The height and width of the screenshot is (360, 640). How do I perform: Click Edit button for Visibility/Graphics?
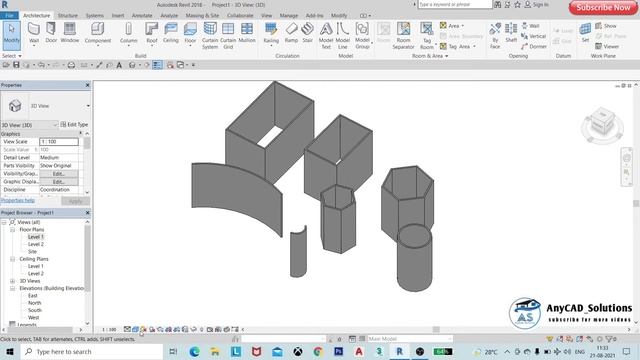tap(59, 174)
